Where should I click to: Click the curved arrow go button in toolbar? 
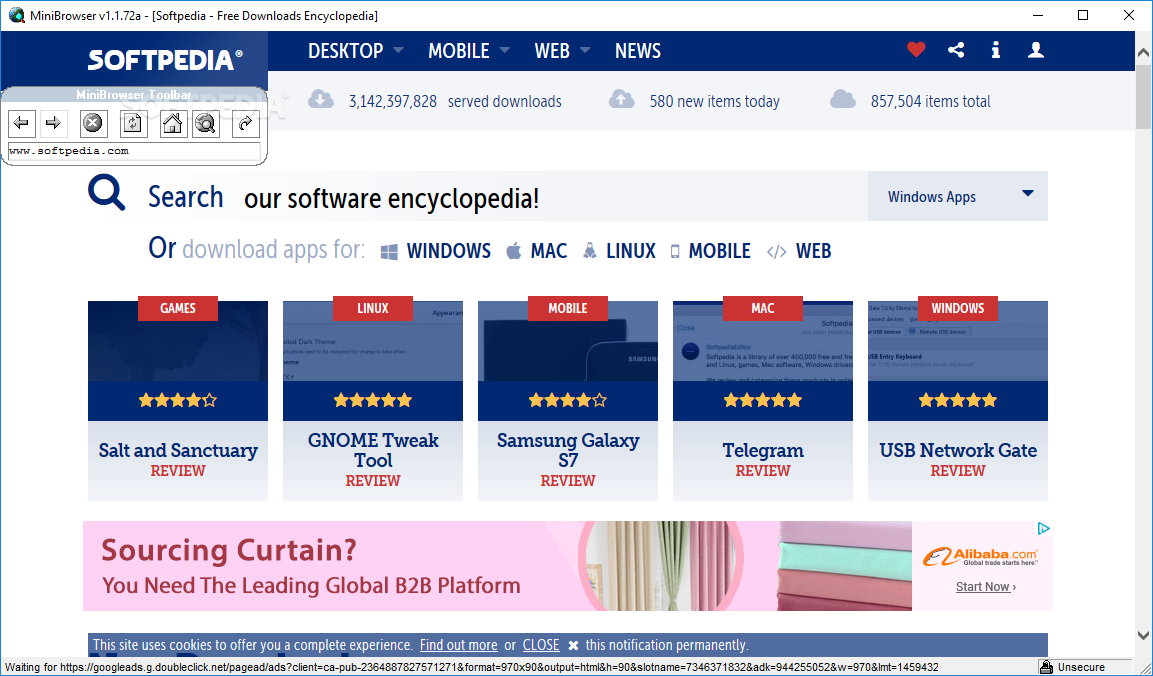[x=246, y=123]
